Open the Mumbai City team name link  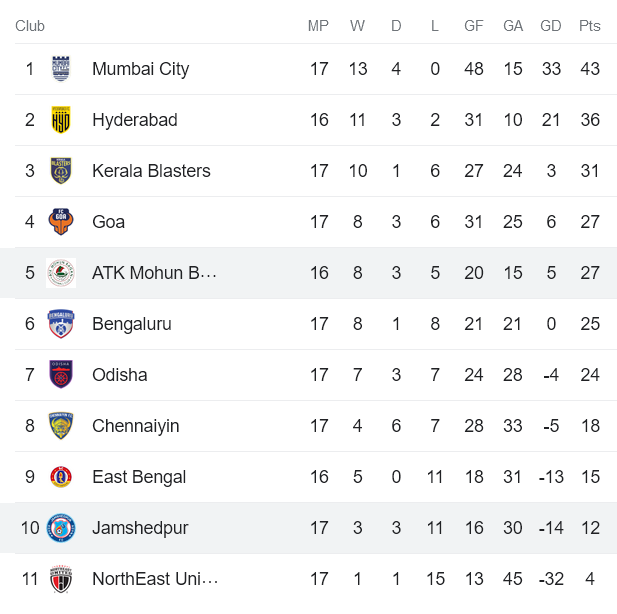(140, 69)
